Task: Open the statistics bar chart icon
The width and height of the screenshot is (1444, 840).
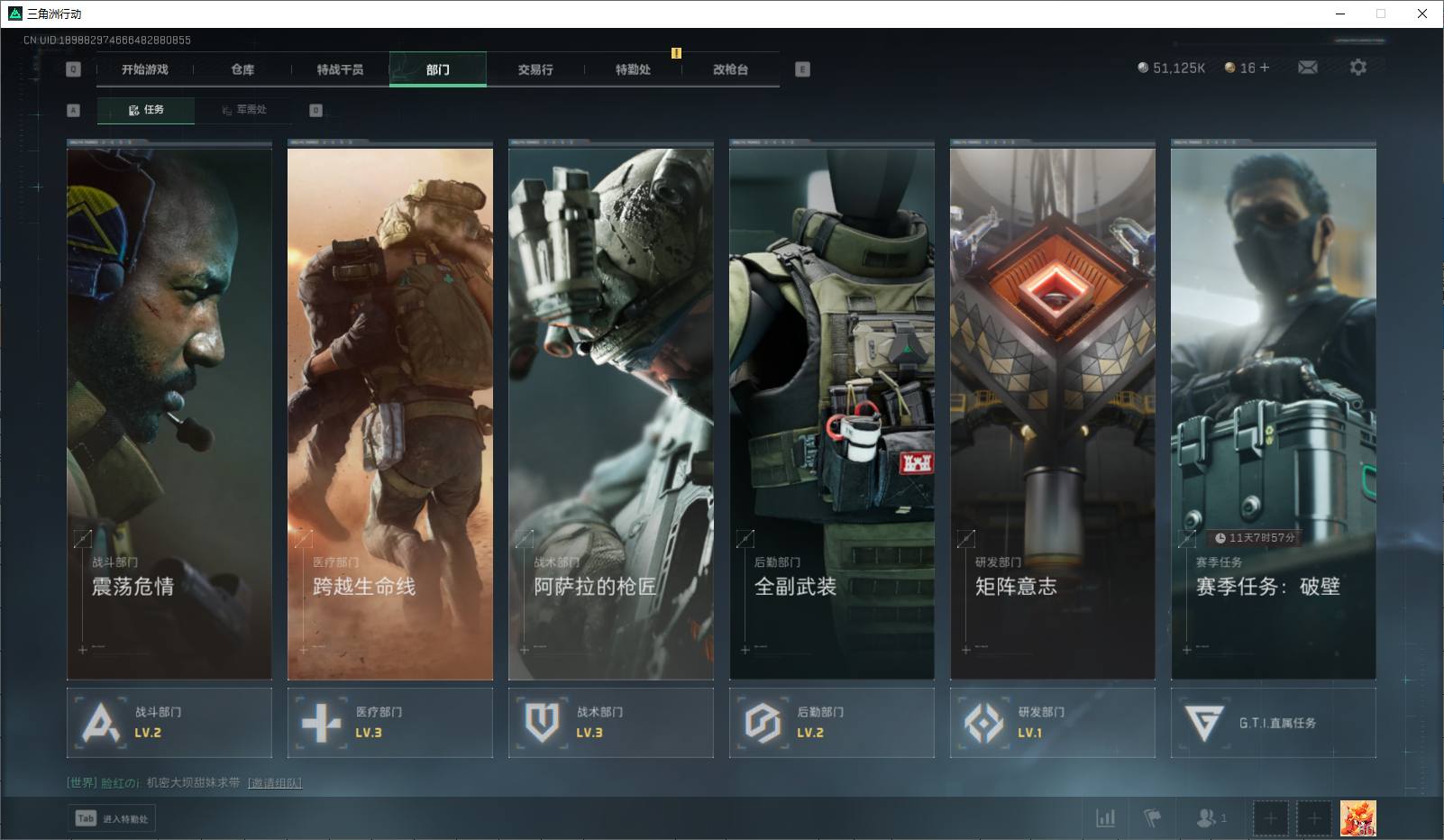Action: point(1105,818)
